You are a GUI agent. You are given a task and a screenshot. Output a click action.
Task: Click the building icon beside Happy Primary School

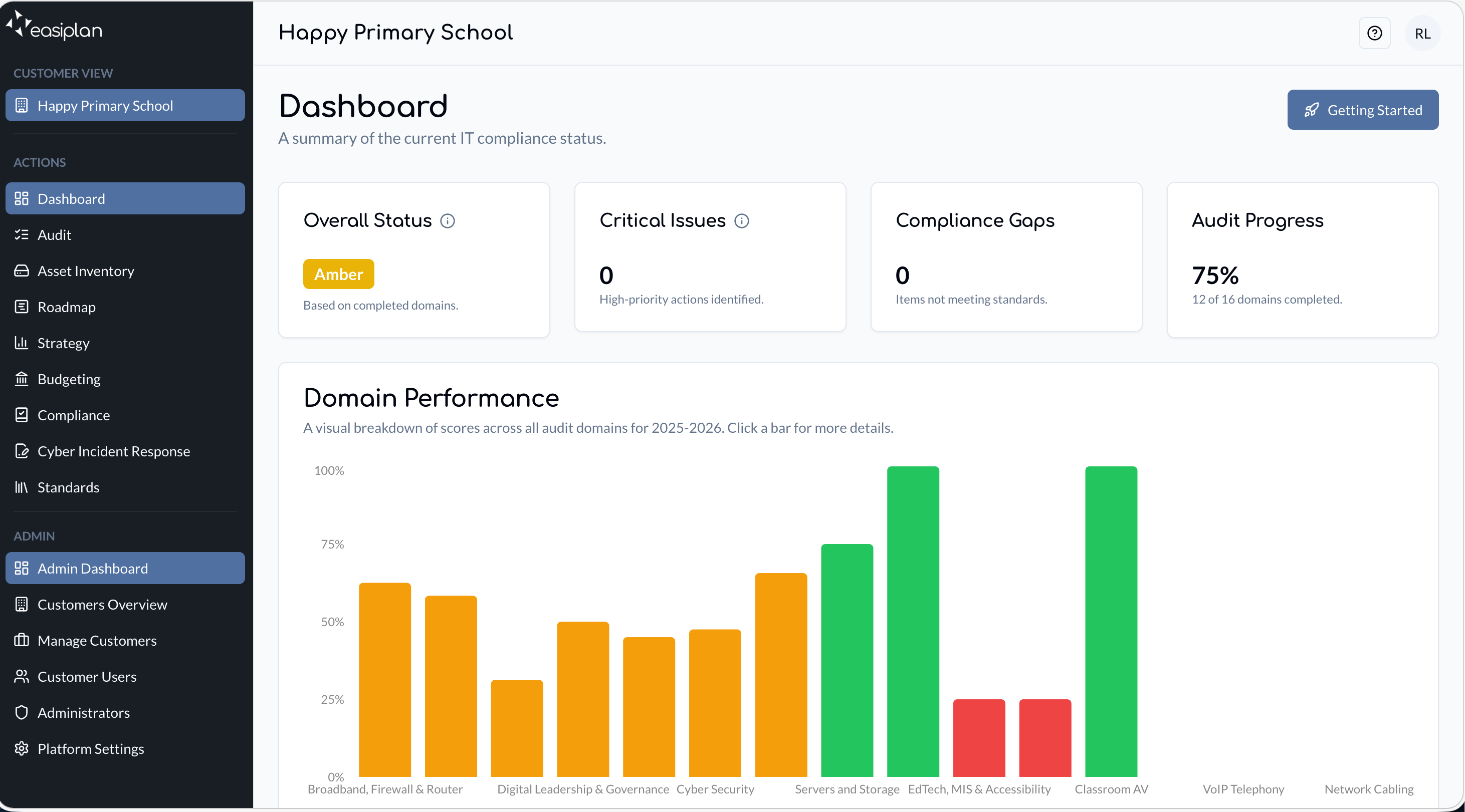click(22, 105)
